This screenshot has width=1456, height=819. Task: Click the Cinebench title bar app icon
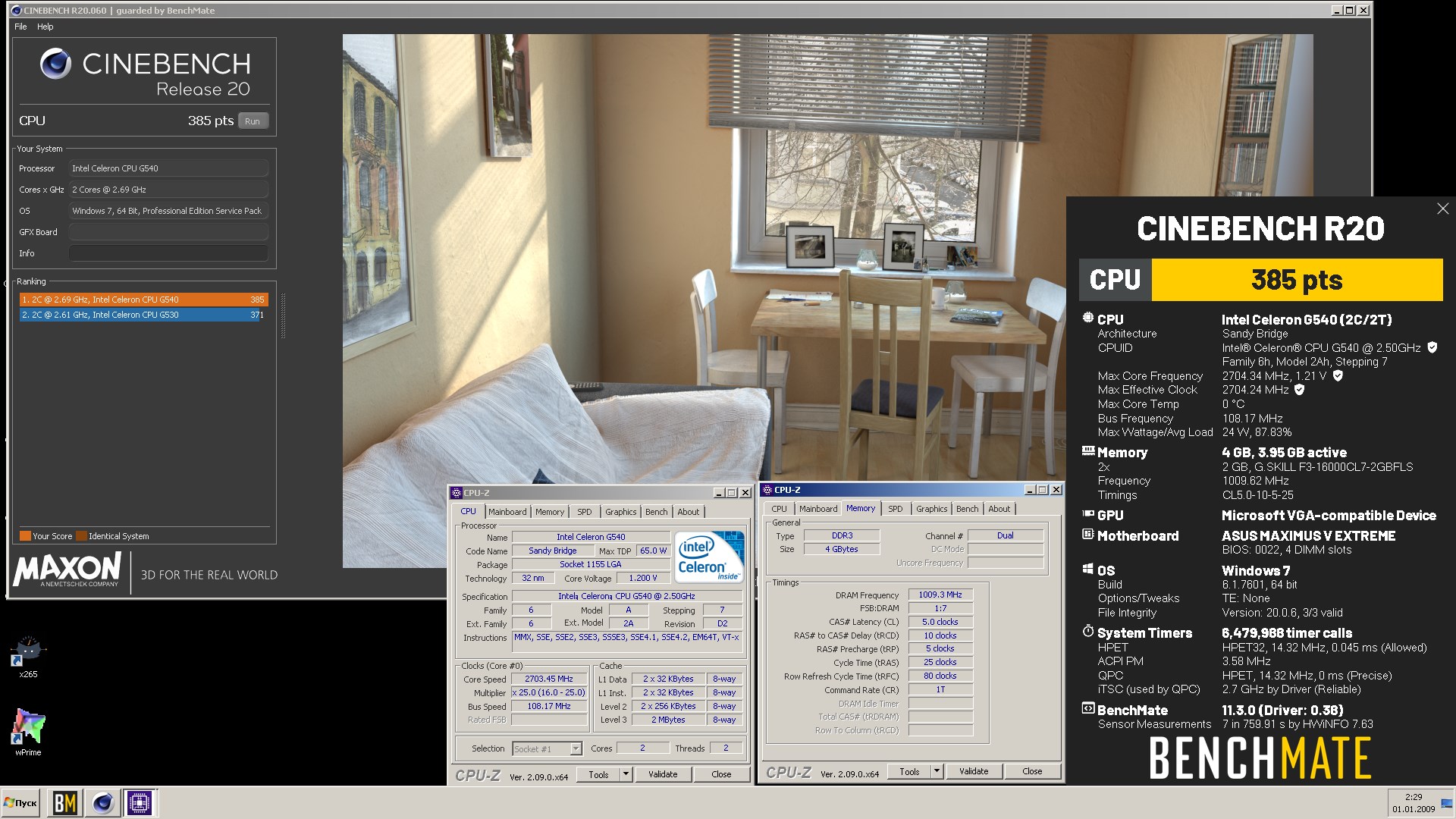[16, 10]
